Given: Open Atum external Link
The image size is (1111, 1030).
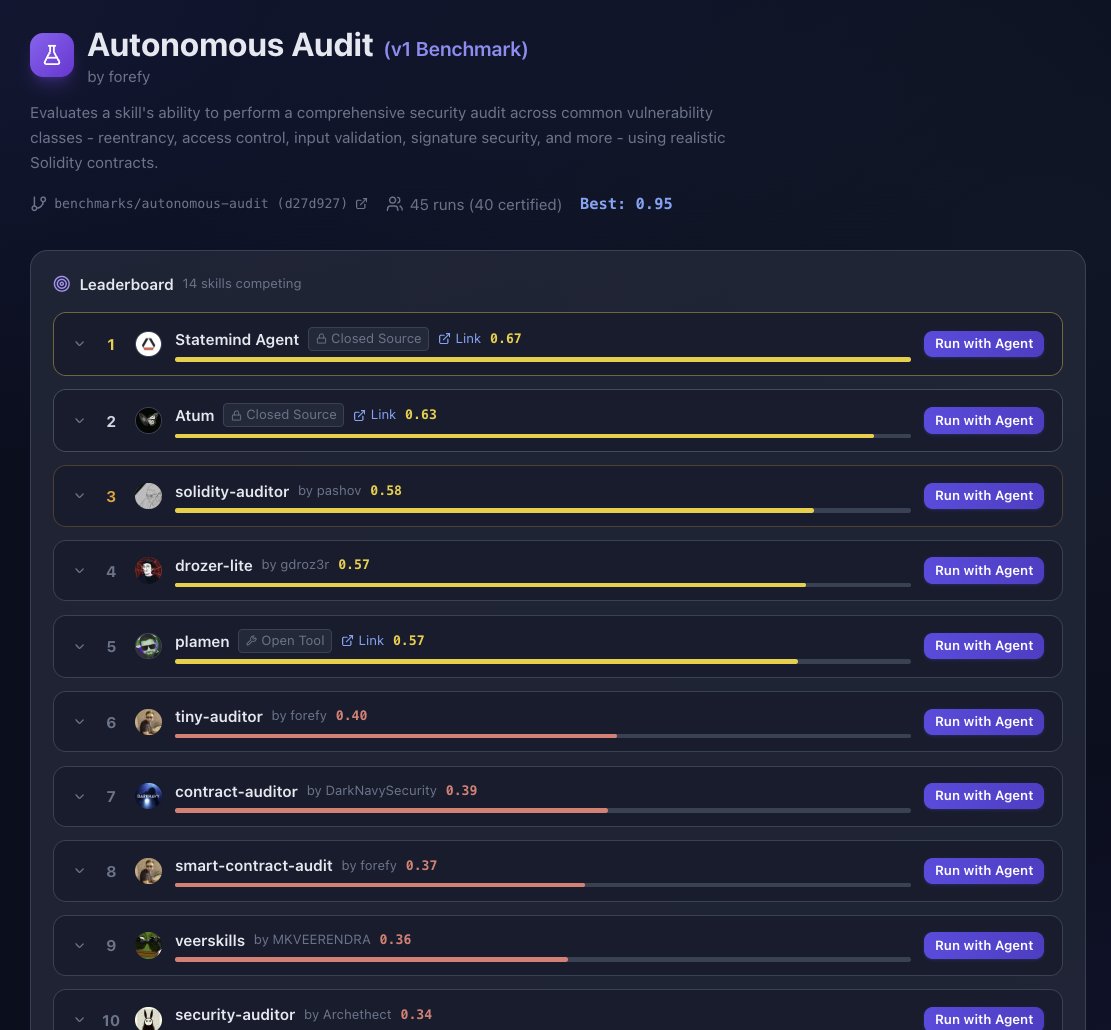Looking at the screenshot, I should click(375, 415).
